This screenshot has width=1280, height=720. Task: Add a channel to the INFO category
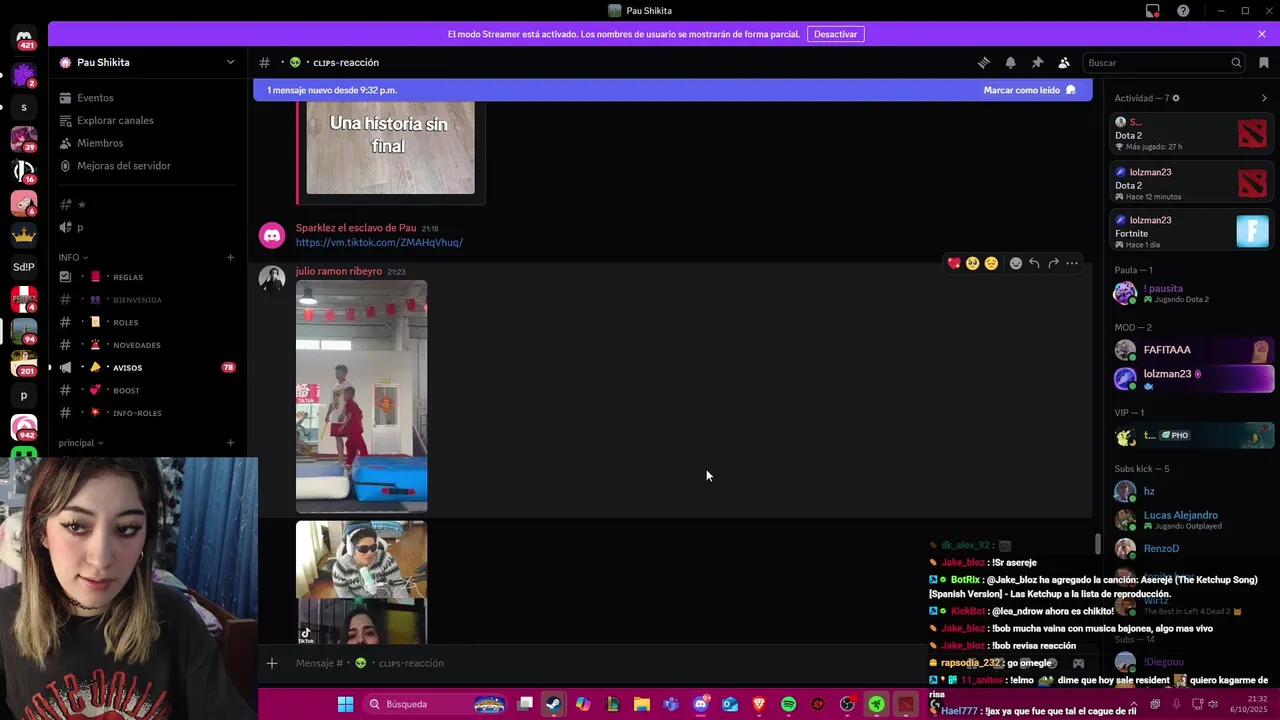tap(230, 257)
